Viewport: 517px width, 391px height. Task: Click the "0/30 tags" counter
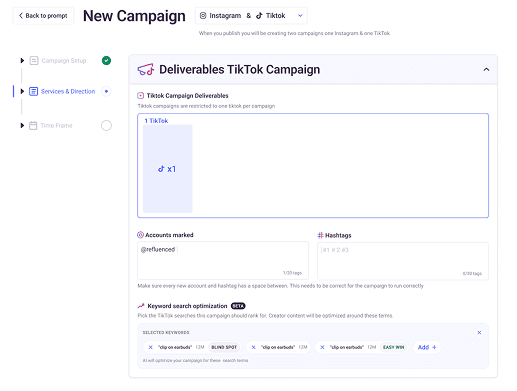tap(472, 274)
